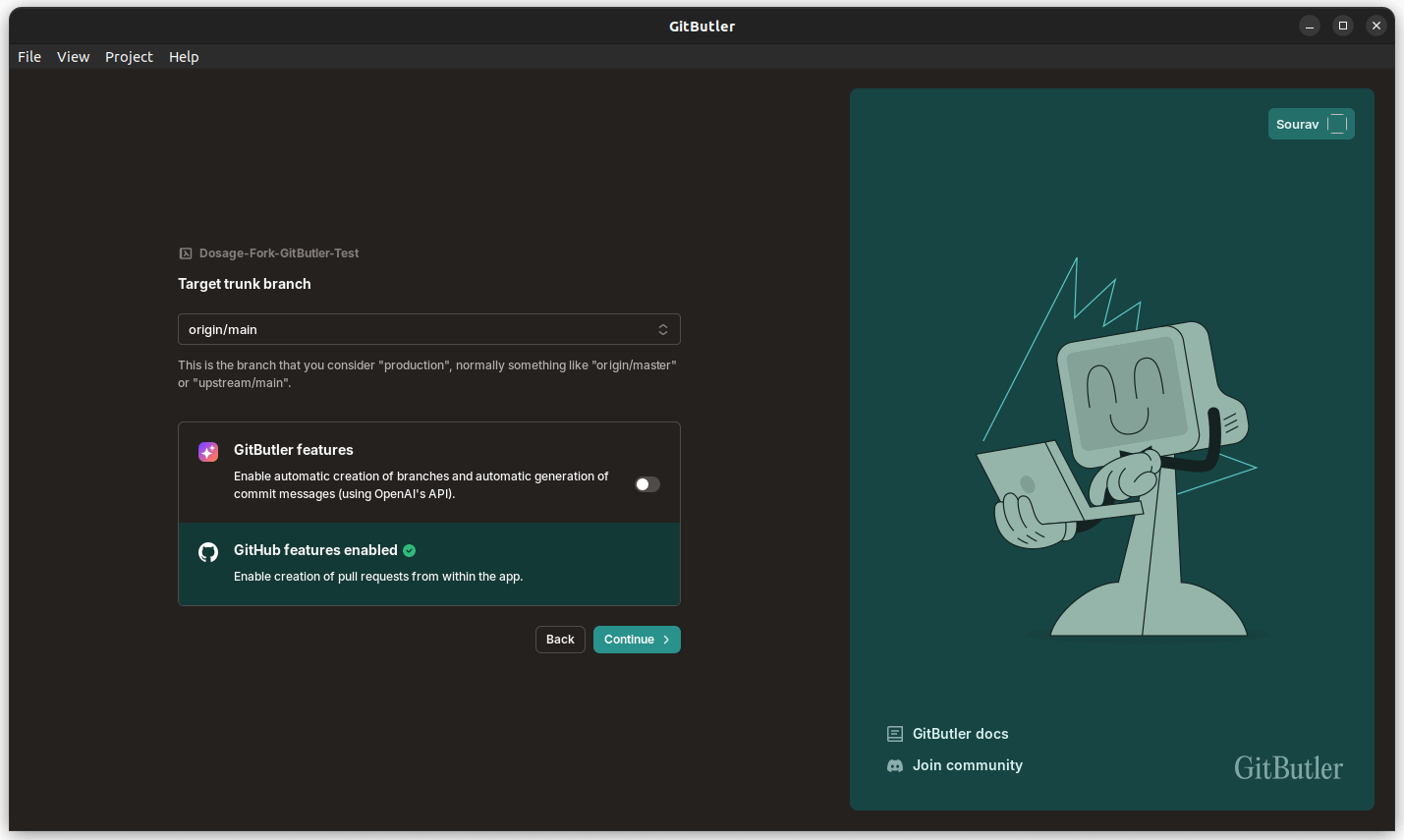
Task: Click the Discord icon next to Join community
Action: [894, 765]
